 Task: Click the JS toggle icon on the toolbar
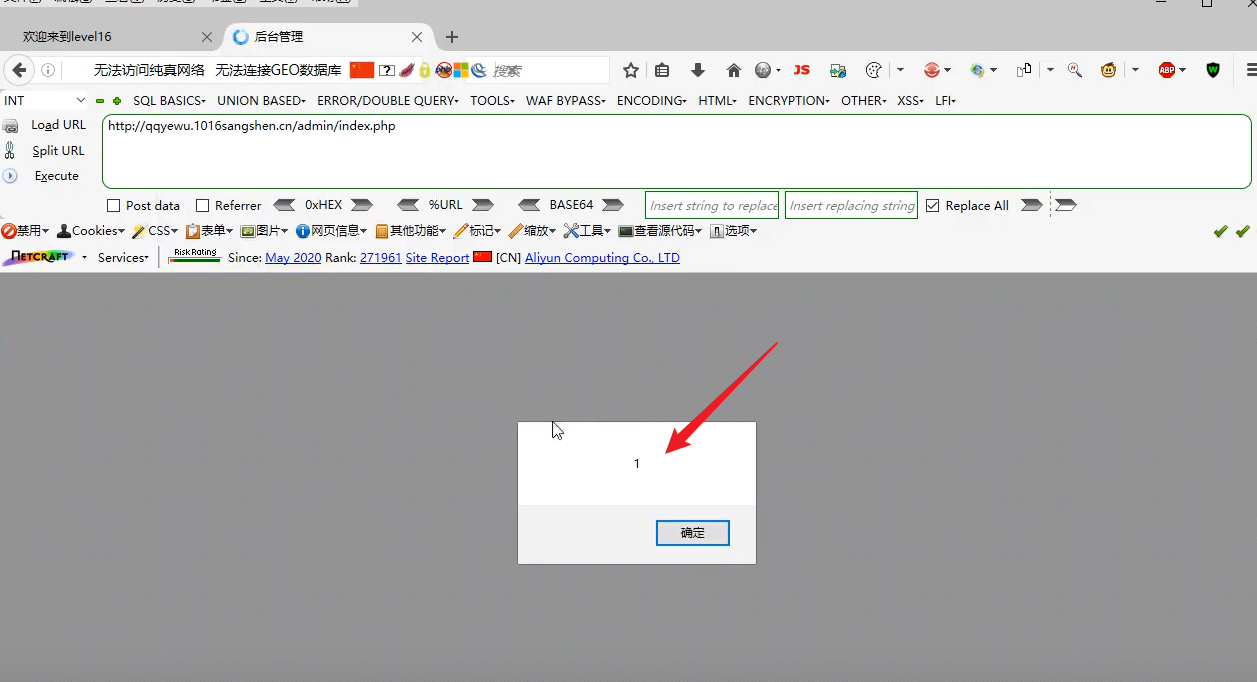click(801, 70)
